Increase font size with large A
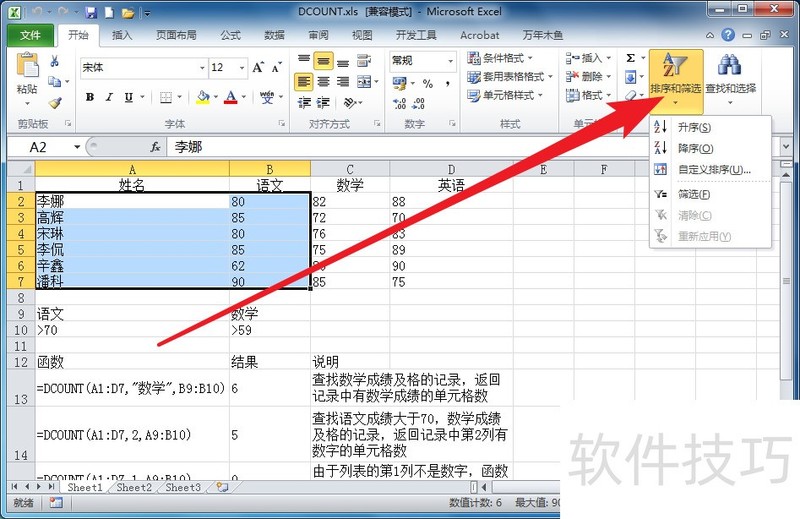The height and width of the screenshot is (519, 800). click(x=258, y=67)
